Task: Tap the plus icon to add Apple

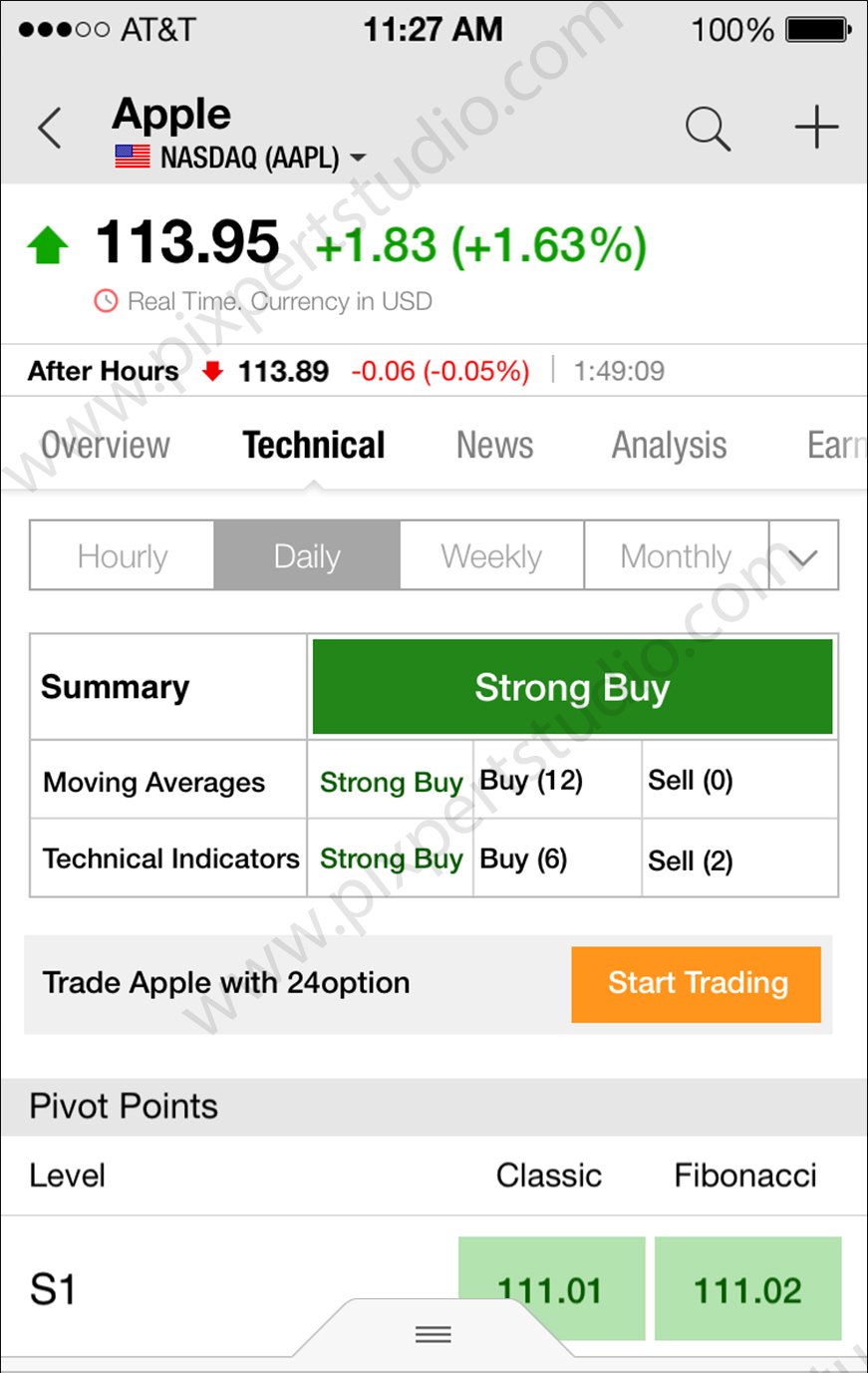Action: point(816,129)
